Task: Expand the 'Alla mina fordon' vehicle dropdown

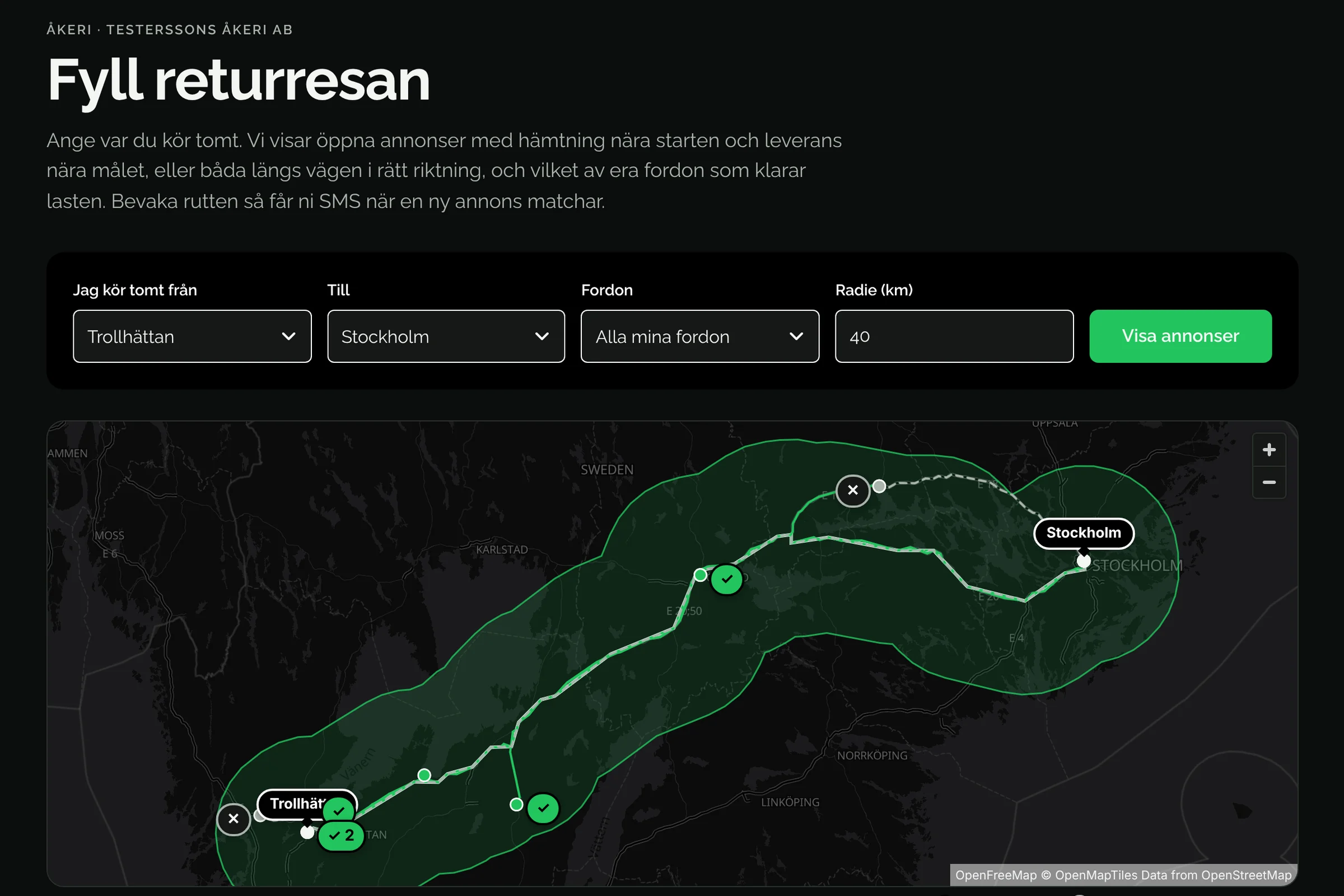Action: (699, 336)
